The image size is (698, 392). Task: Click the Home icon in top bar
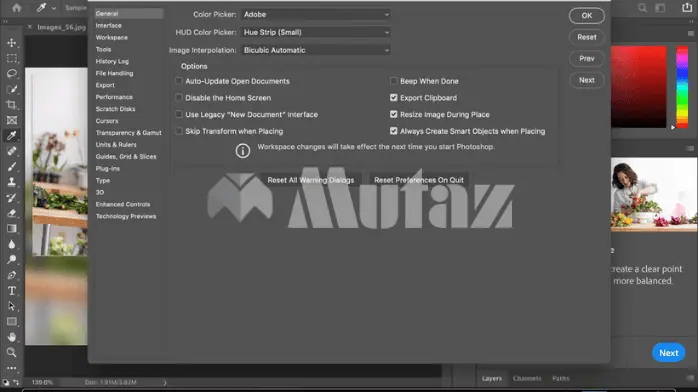click(x=16, y=8)
